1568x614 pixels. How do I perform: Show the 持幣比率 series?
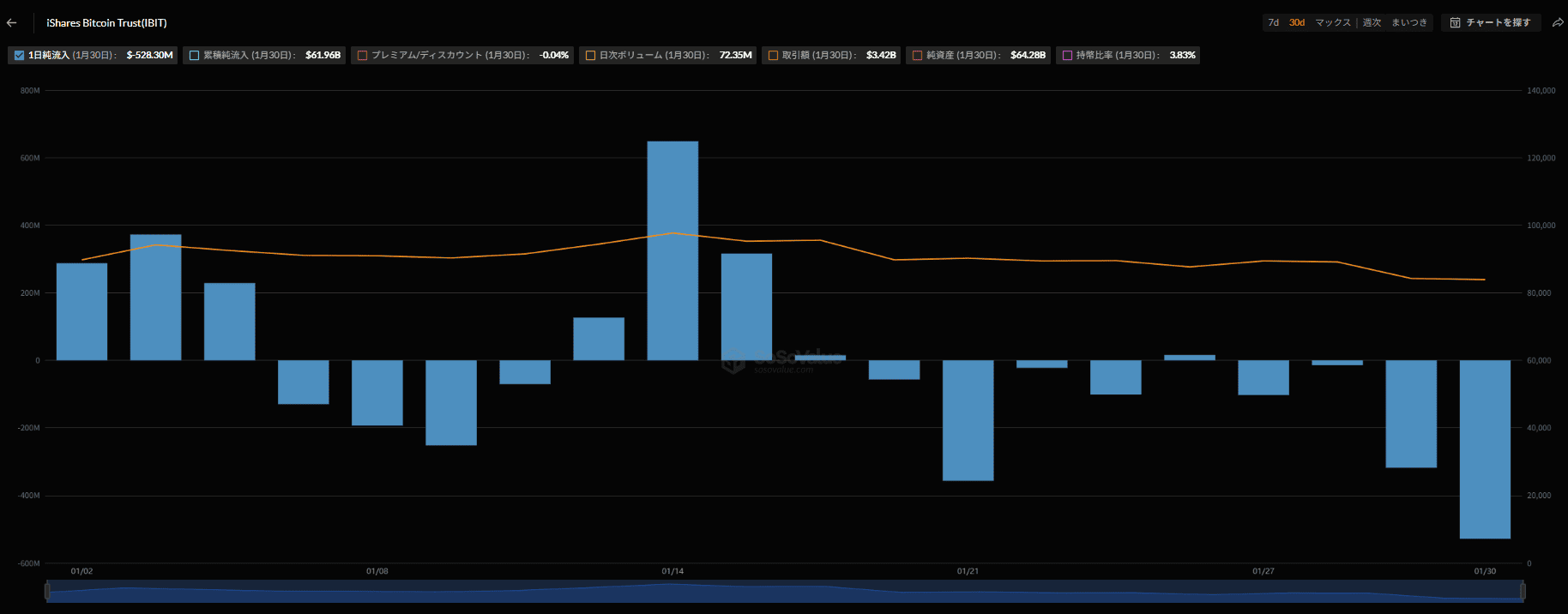point(1067,56)
